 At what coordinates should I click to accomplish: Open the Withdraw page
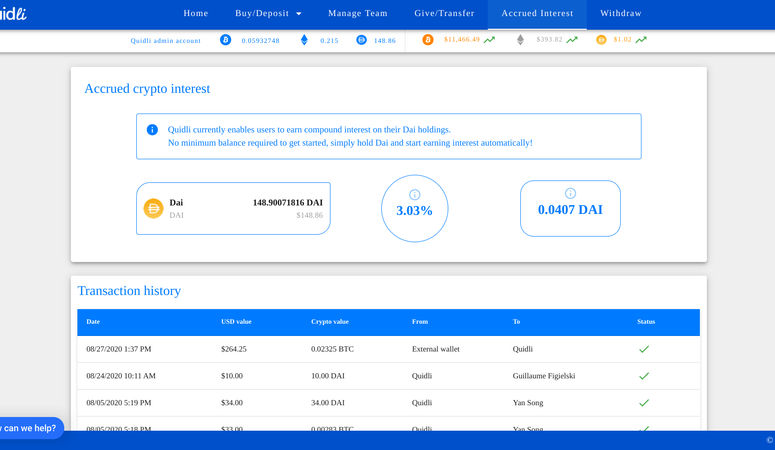pyautogui.click(x=621, y=13)
